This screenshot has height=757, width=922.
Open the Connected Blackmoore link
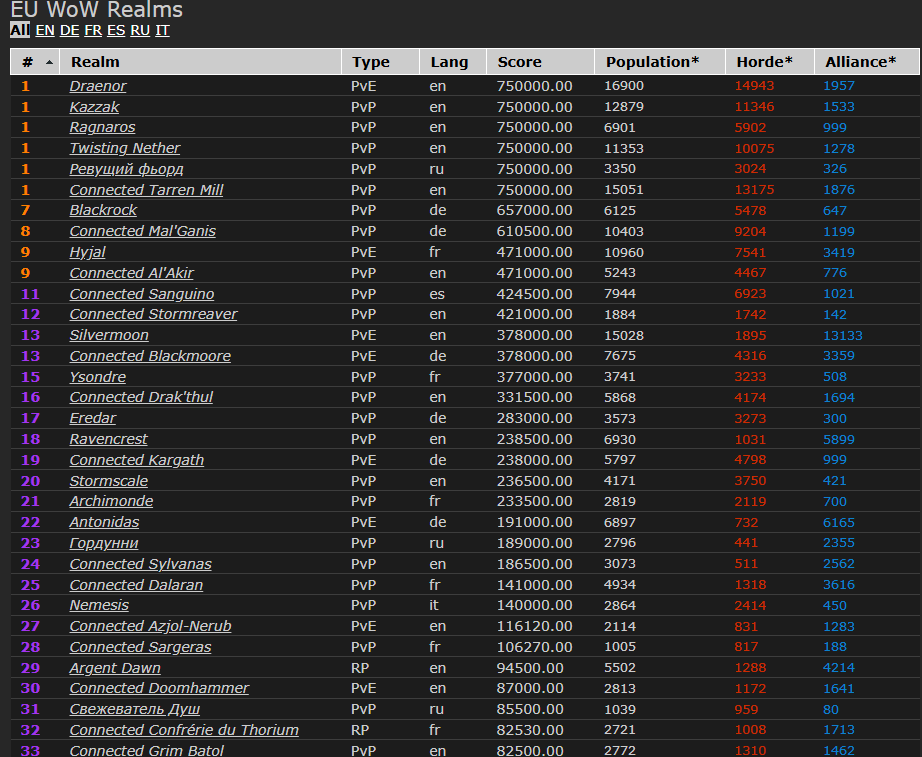[x=150, y=356]
